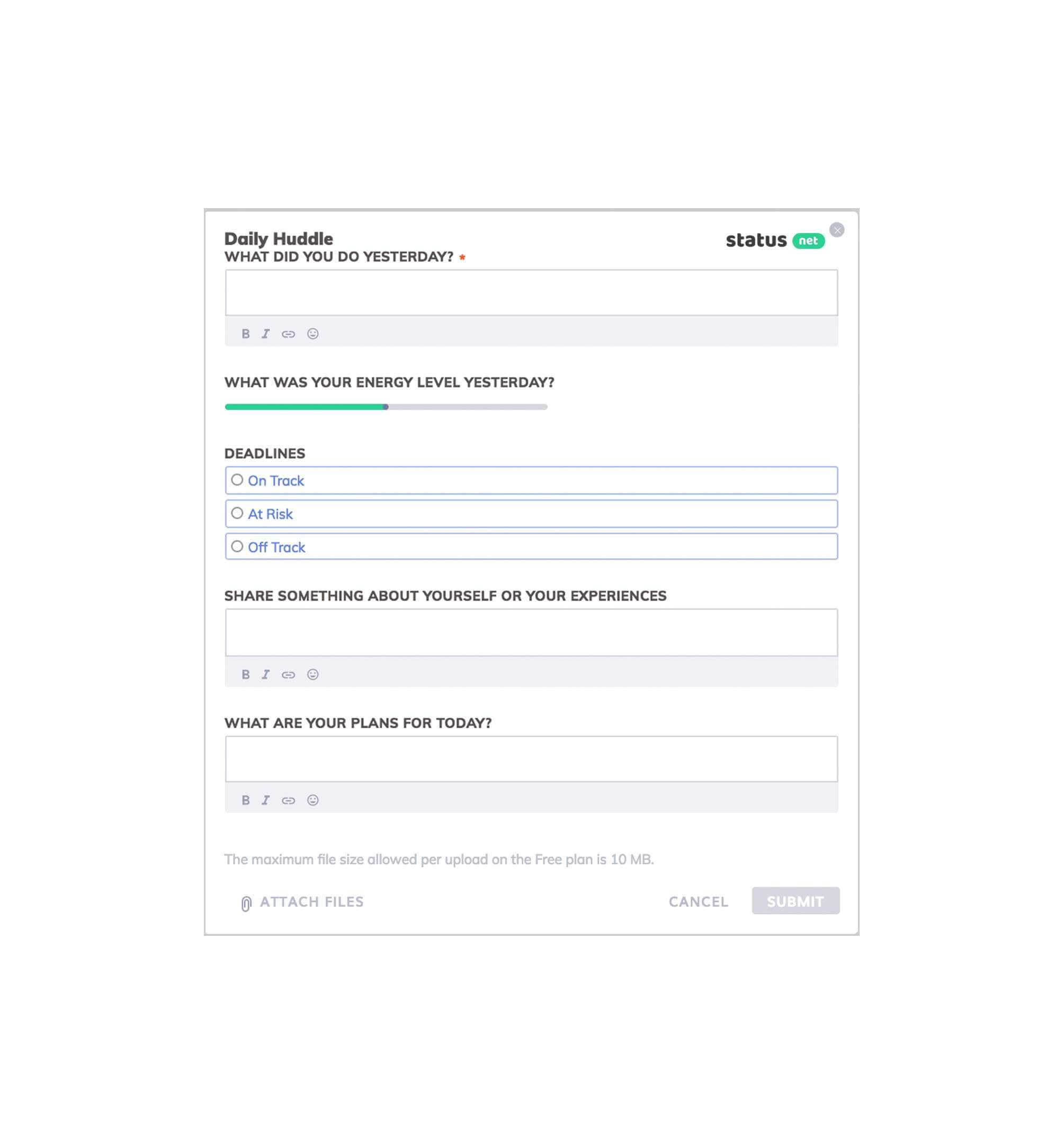1064x1144 pixels.
Task: Click the Cancel button
Action: click(698, 901)
